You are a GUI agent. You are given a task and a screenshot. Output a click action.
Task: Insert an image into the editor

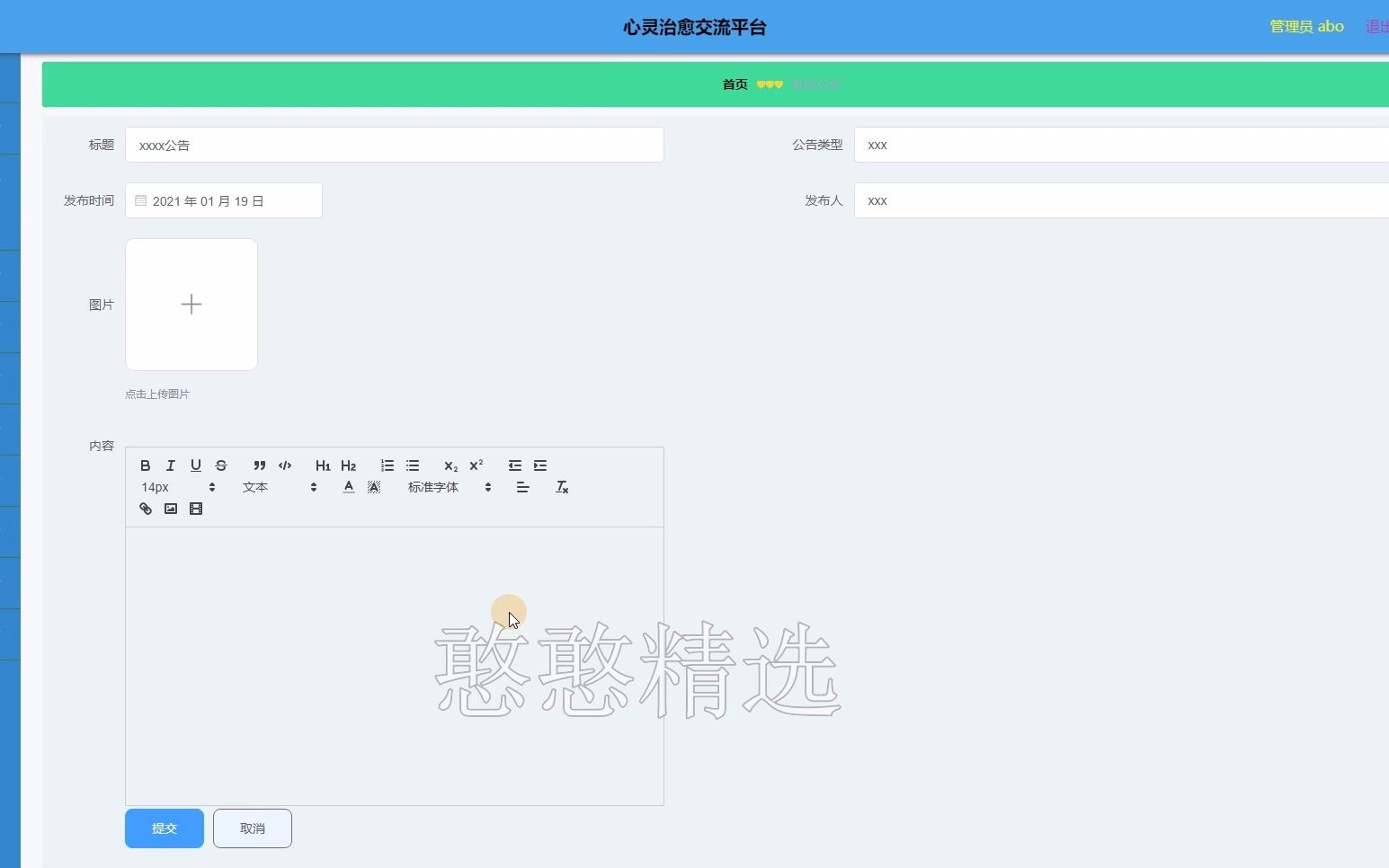tap(171, 509)
